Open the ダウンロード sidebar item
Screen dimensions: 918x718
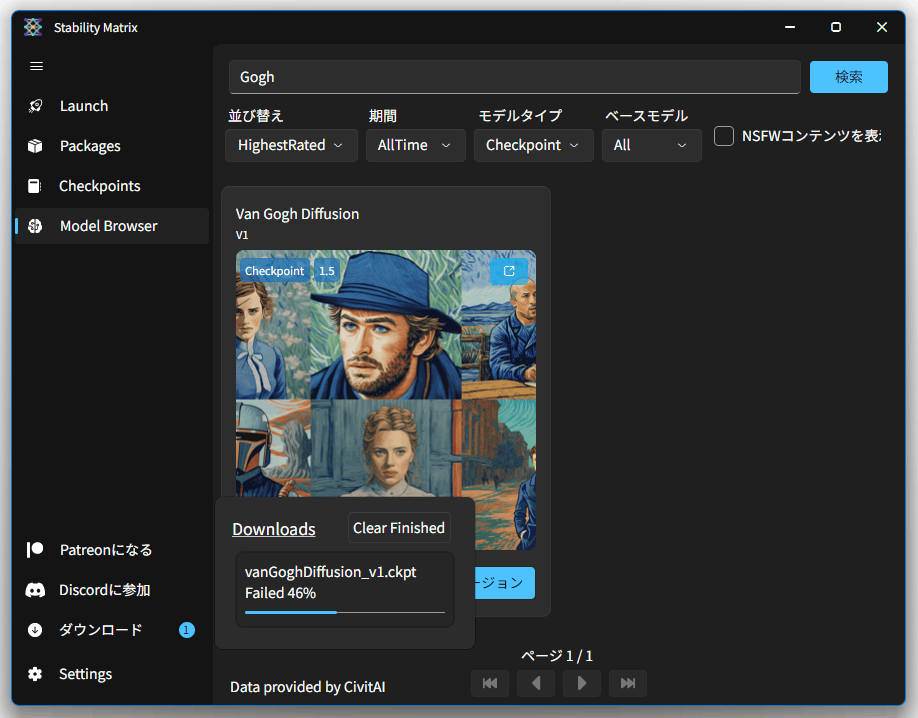(x=112, y=630)
